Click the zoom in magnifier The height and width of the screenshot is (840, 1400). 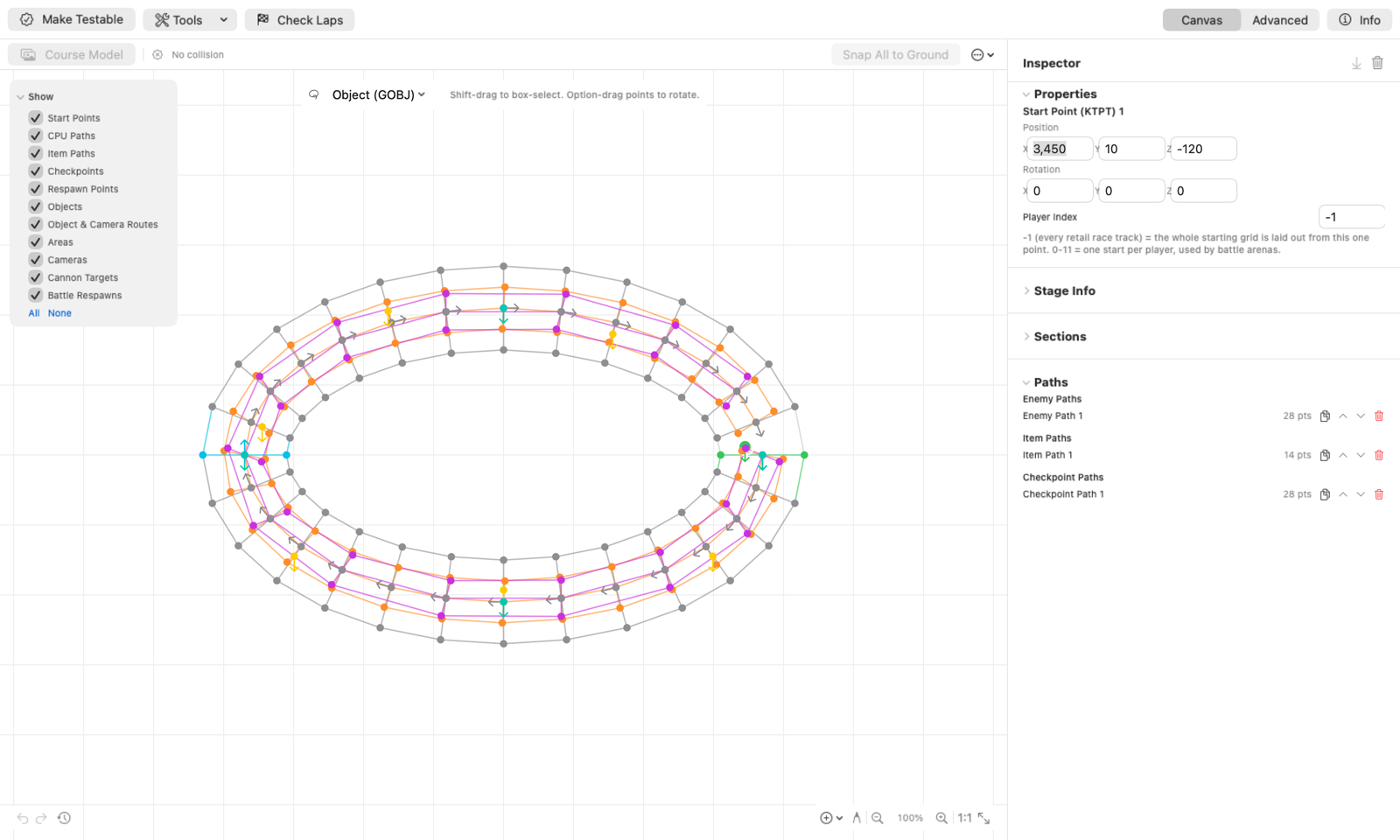(941, 818)
